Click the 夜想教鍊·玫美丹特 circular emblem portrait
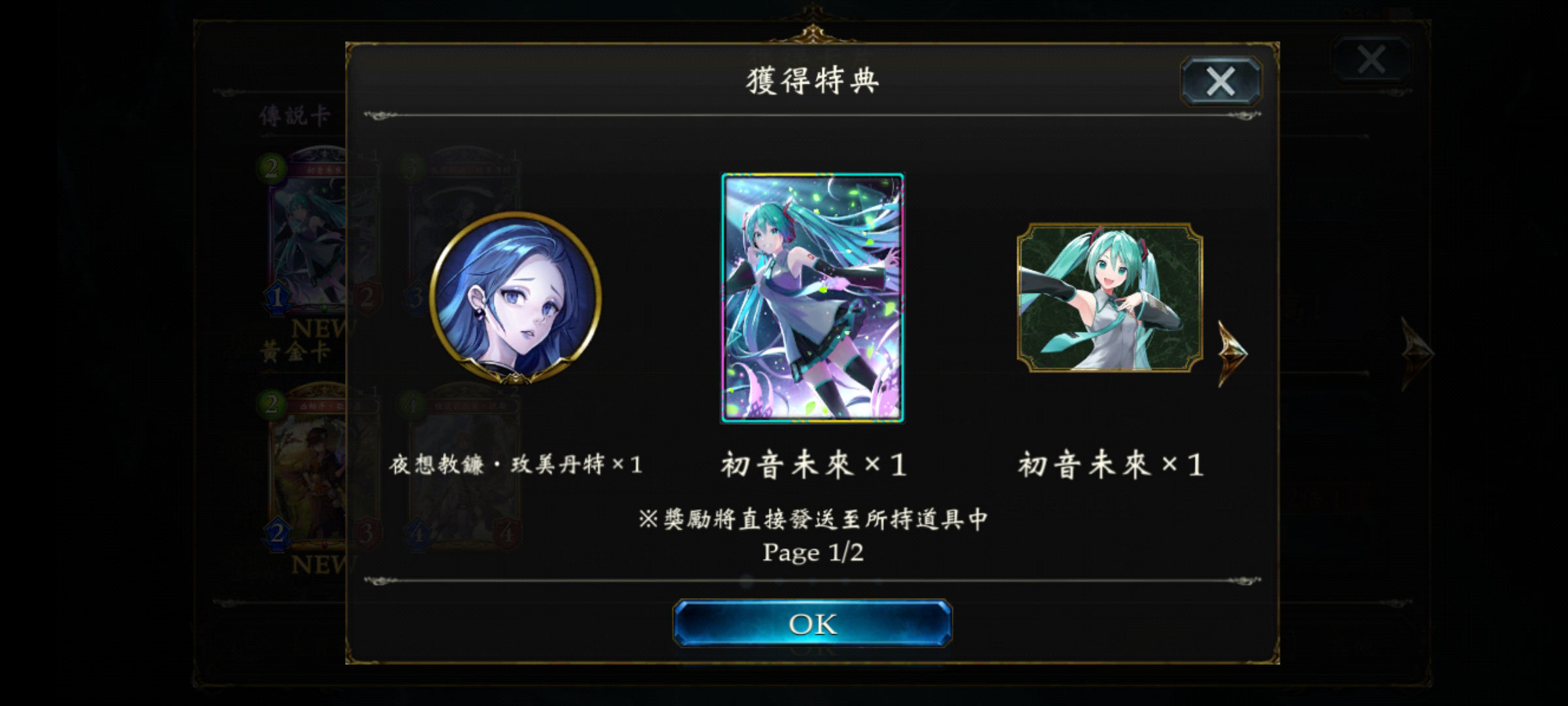Viewport: 1568px width, 706px height. (515, 297)
